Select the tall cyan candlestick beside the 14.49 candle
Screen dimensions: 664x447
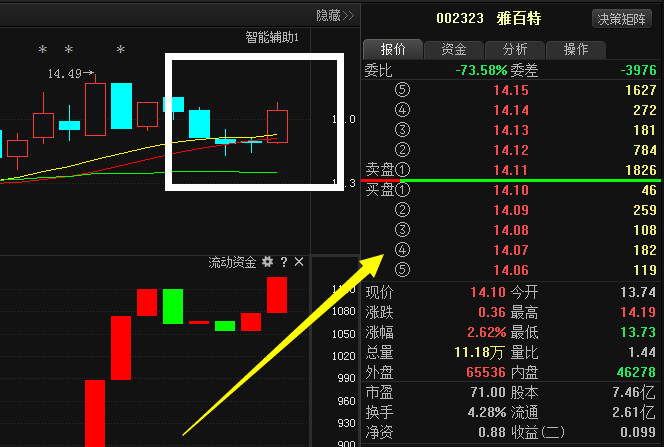pos(122,106)
